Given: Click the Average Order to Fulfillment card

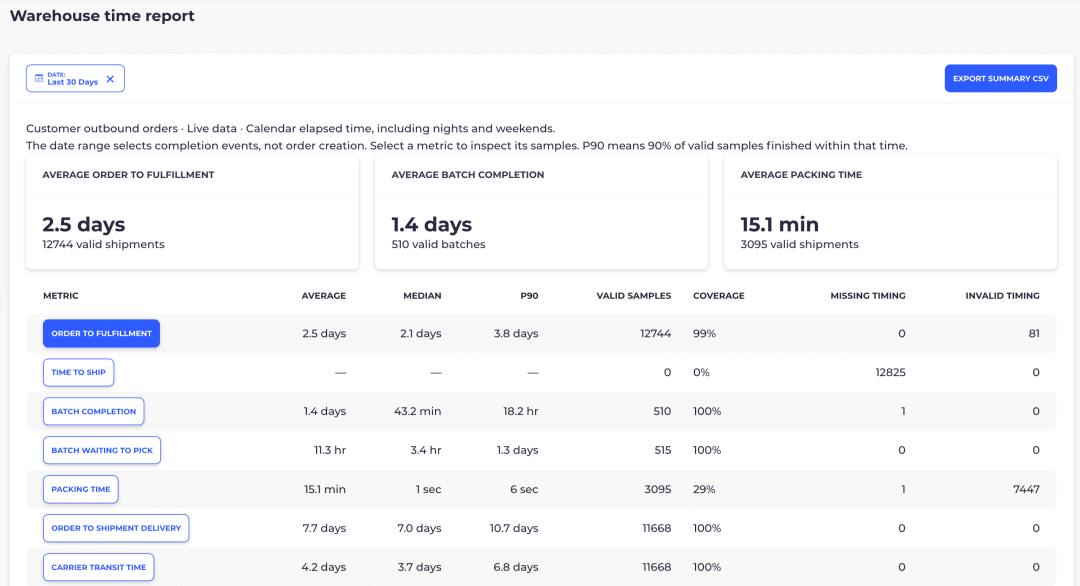Looking at the screenshot, I should (x=192, y=212).
